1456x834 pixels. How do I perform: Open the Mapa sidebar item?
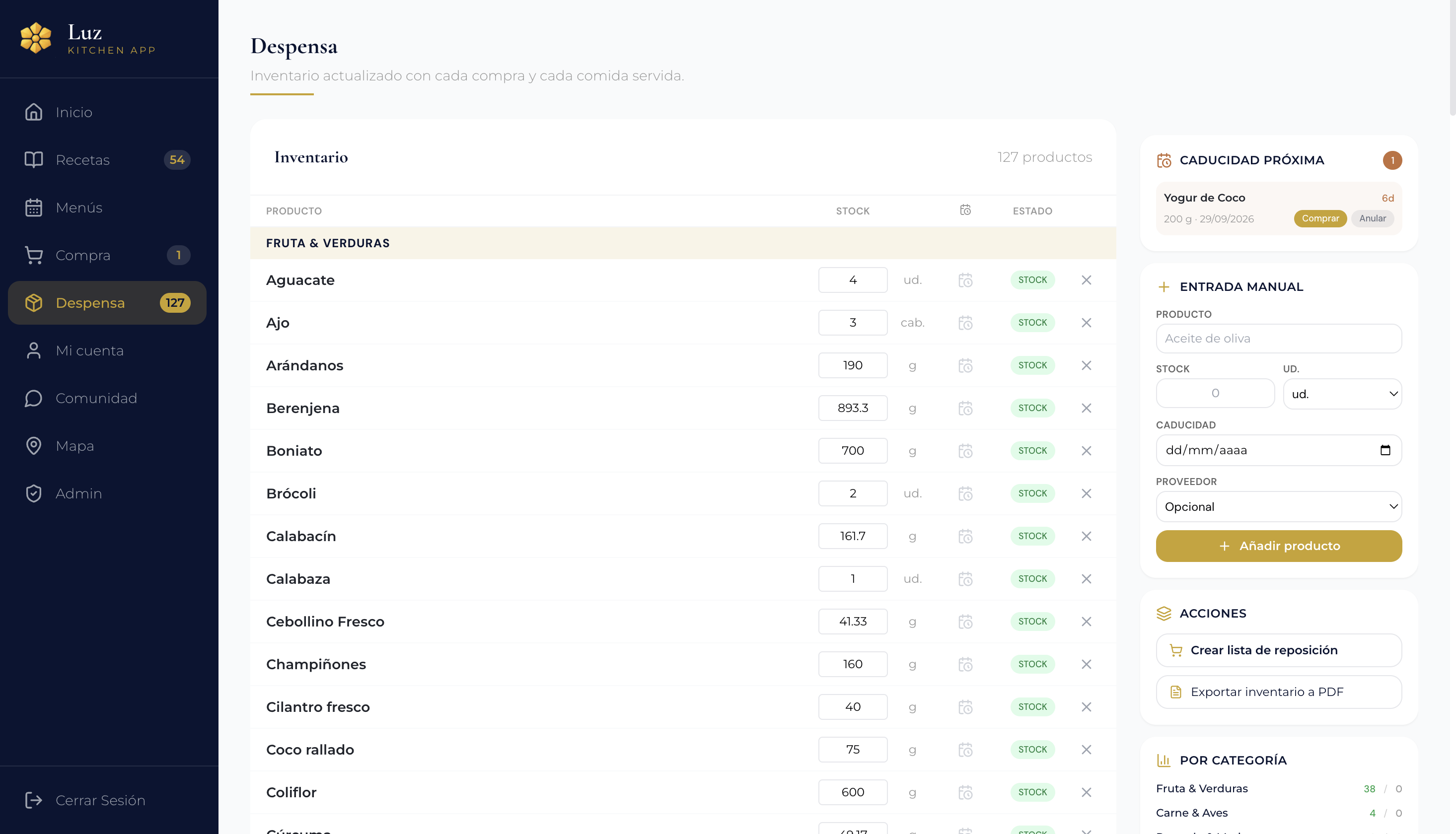tap(107, 446)
